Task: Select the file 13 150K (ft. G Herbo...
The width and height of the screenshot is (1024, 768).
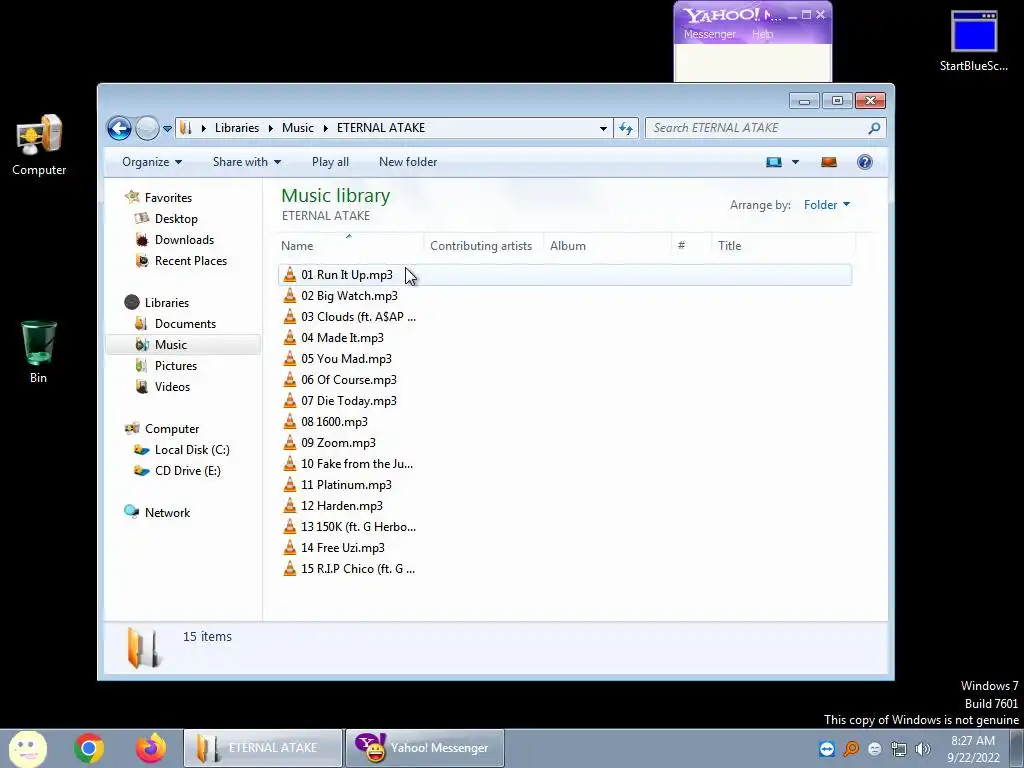Action: tap(358, 526)
